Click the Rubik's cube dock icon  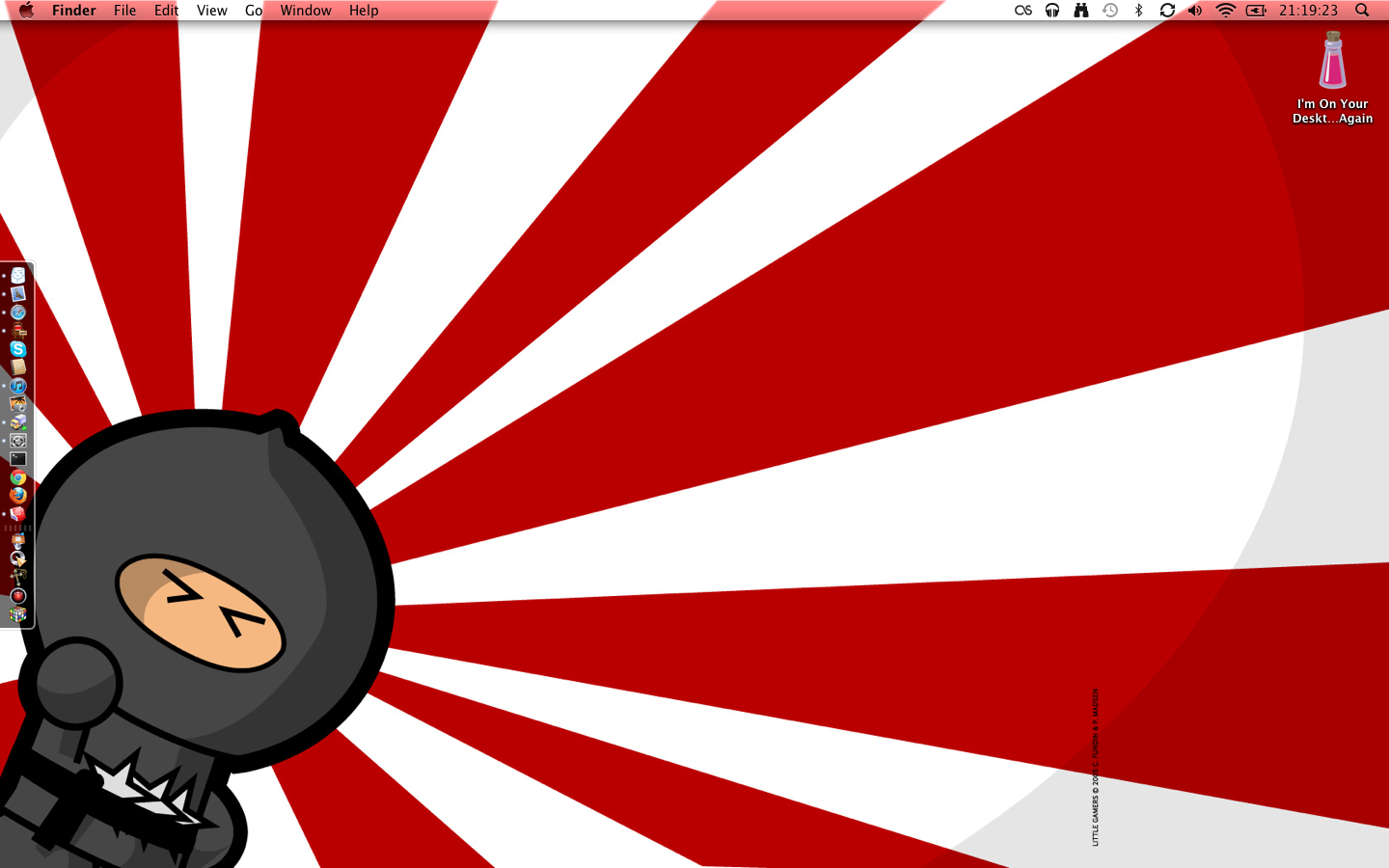(18, 614)
